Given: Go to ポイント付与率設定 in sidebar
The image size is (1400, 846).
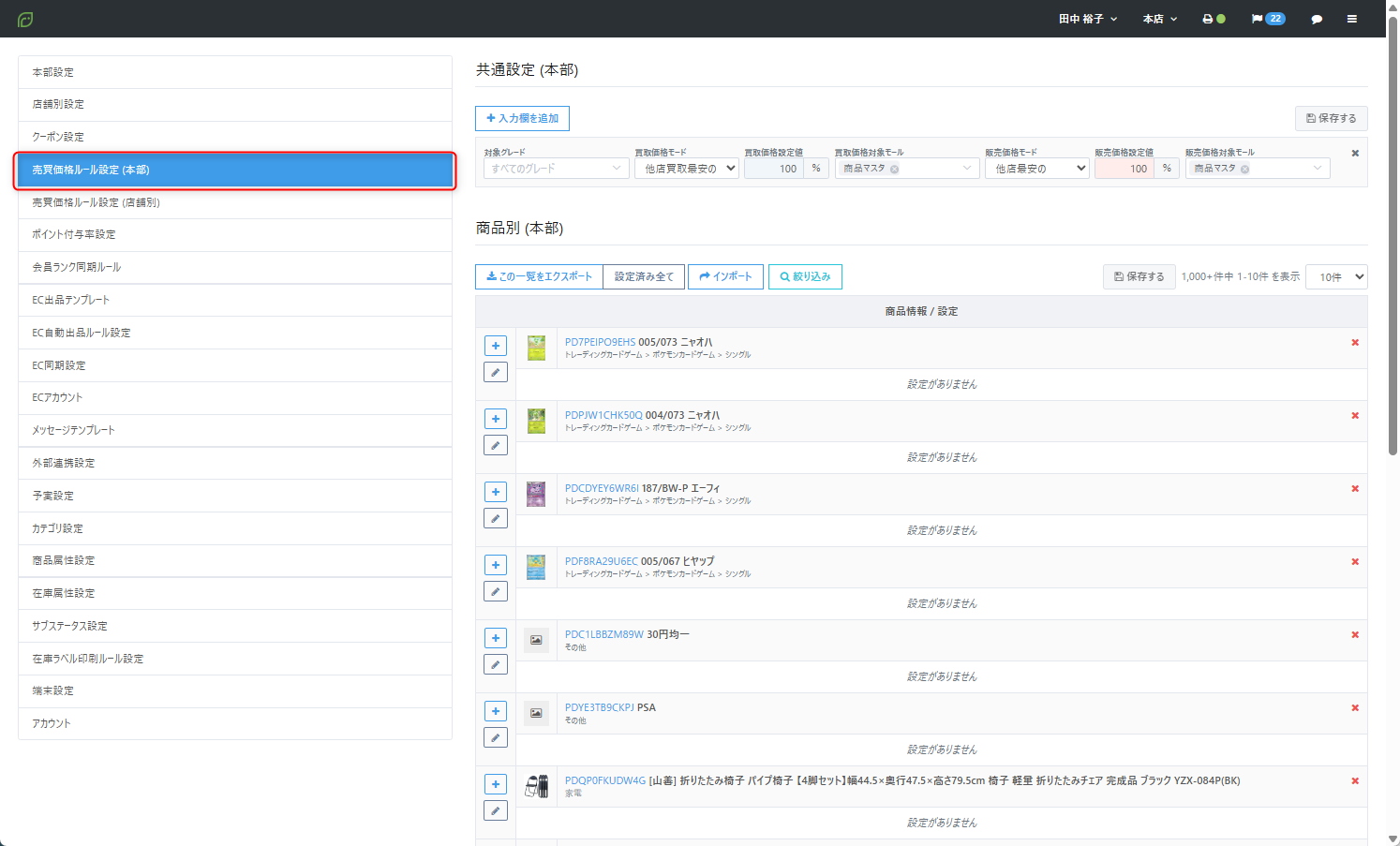Looking at the screenshot, I should tap(74, 234).
